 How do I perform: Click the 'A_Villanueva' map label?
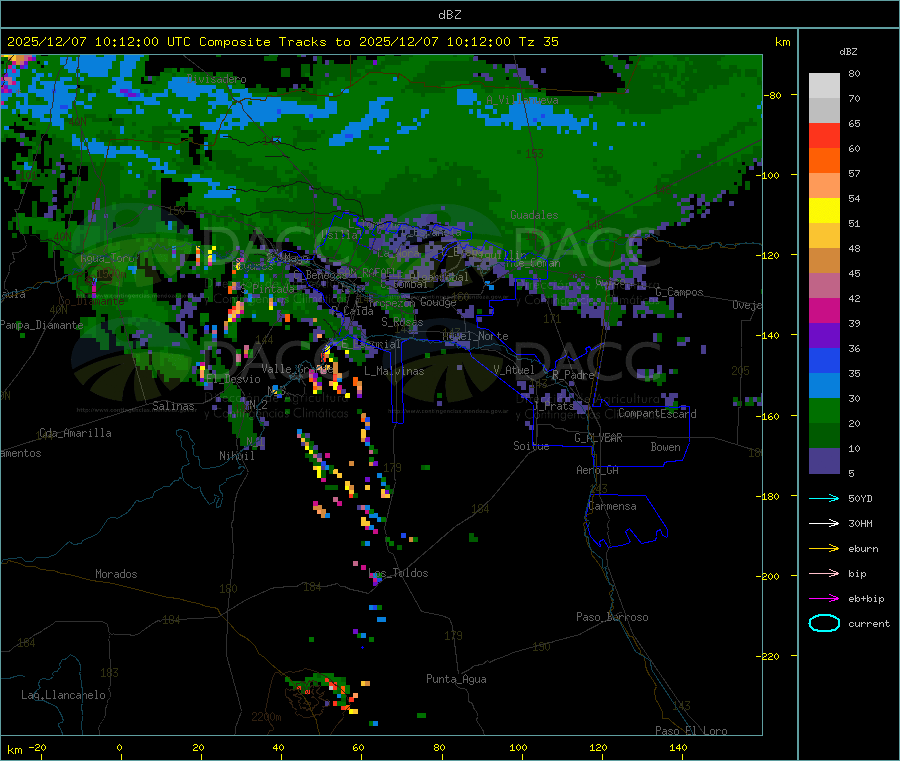tap(522, 100)
